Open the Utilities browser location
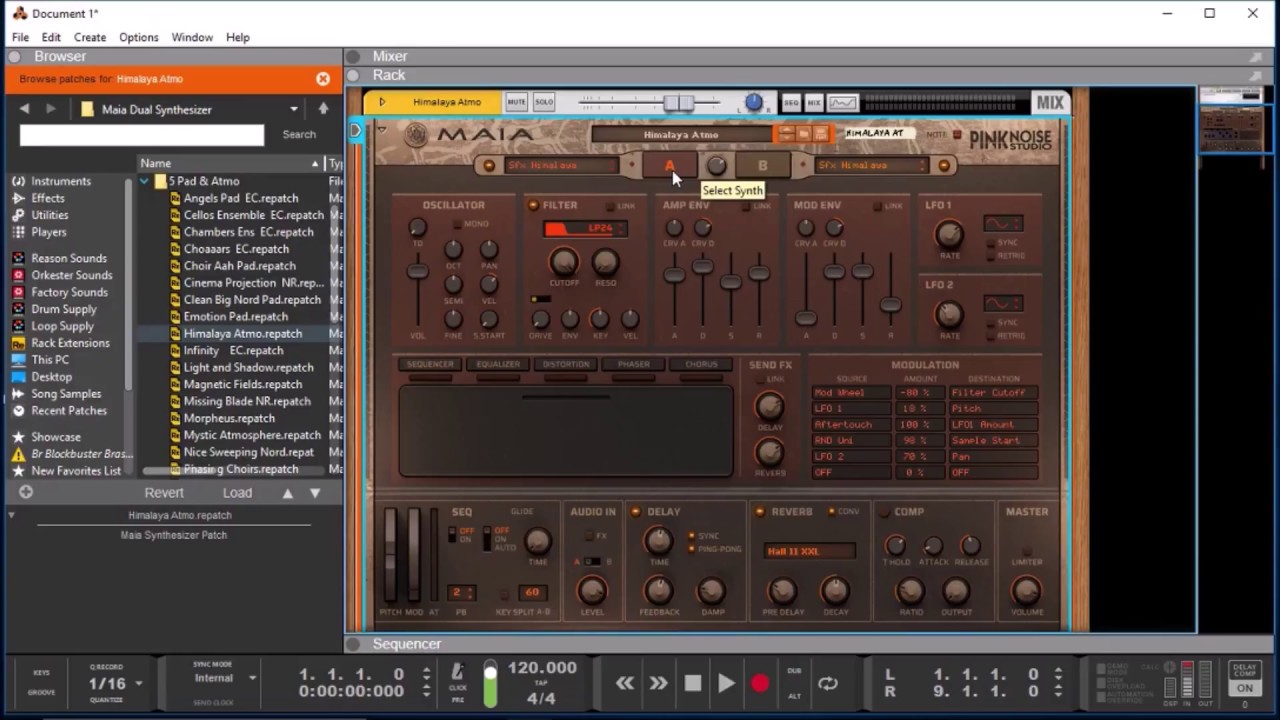The width and height of the screenshot is (1280, 720). pos(50,215)
